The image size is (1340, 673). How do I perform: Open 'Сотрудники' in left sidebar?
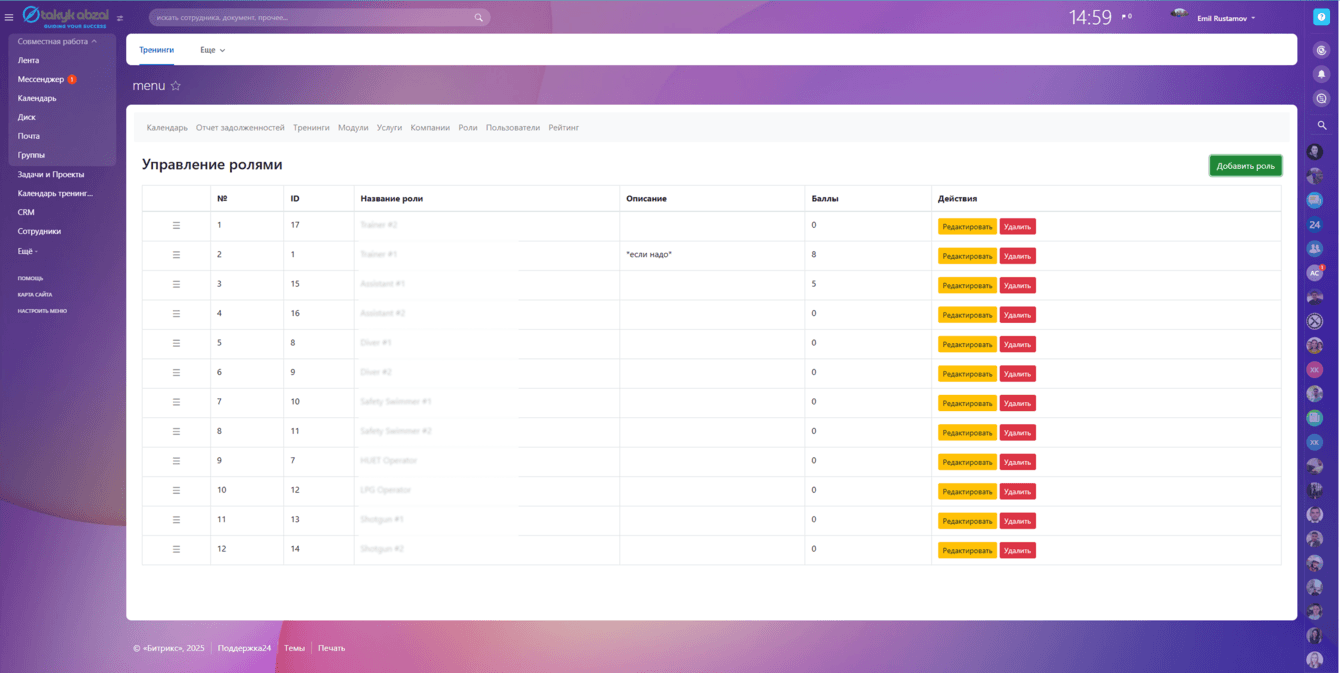(39, 231)
